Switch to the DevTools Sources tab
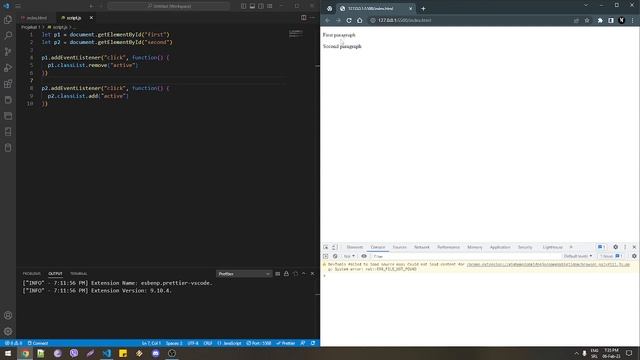 (x=400, y=247)
